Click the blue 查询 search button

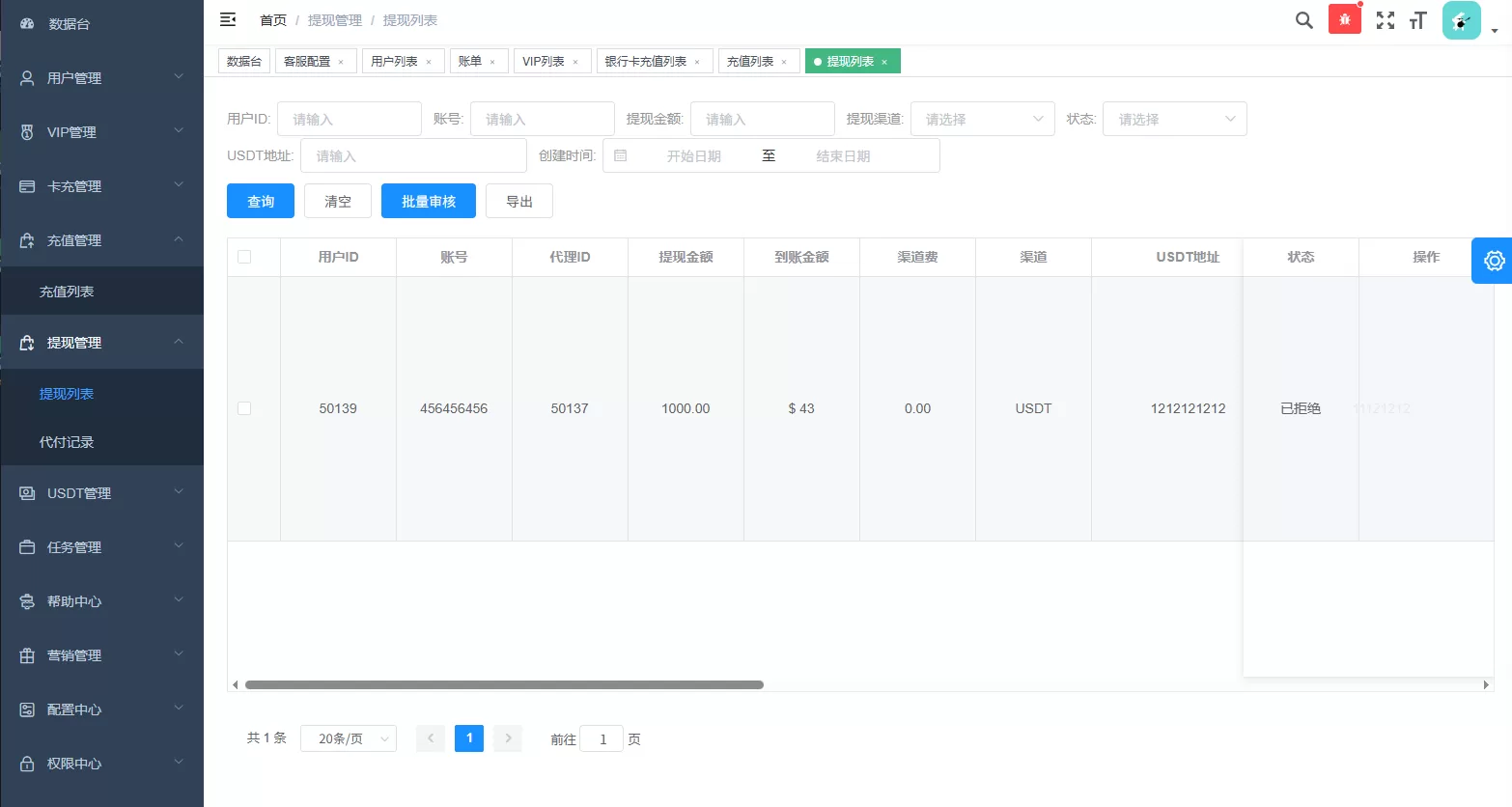click(260, 201)
